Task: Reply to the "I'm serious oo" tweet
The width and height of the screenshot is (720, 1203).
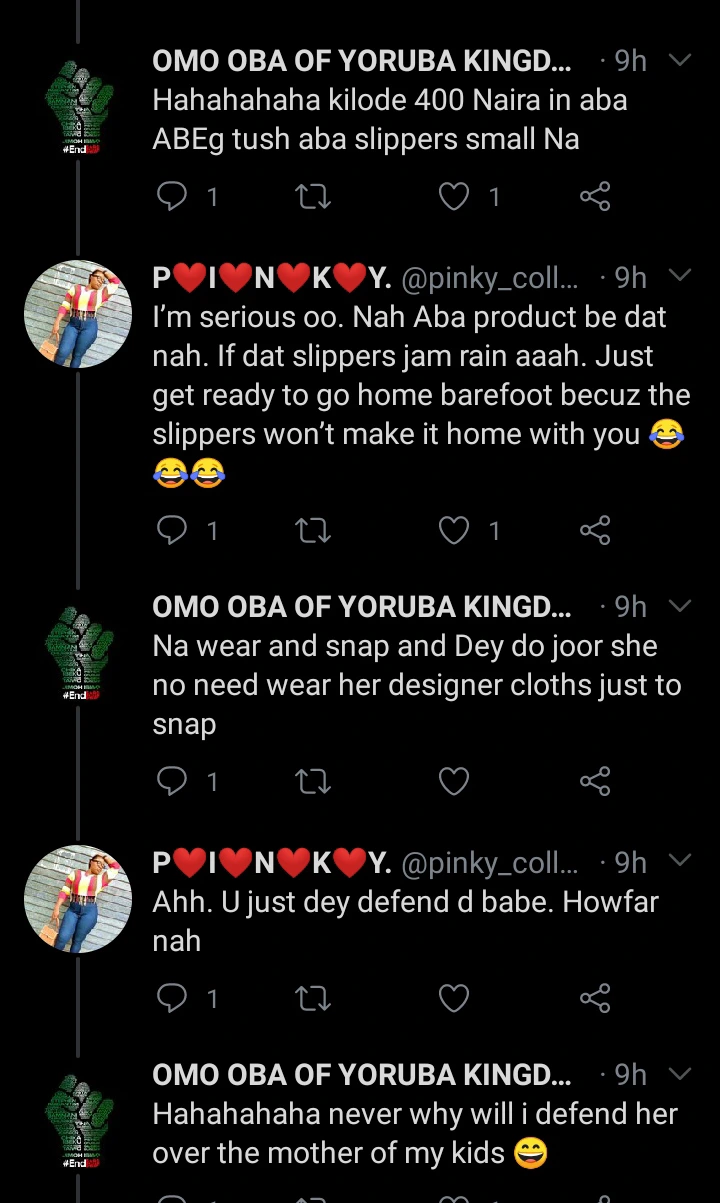Action: (173, 530)
